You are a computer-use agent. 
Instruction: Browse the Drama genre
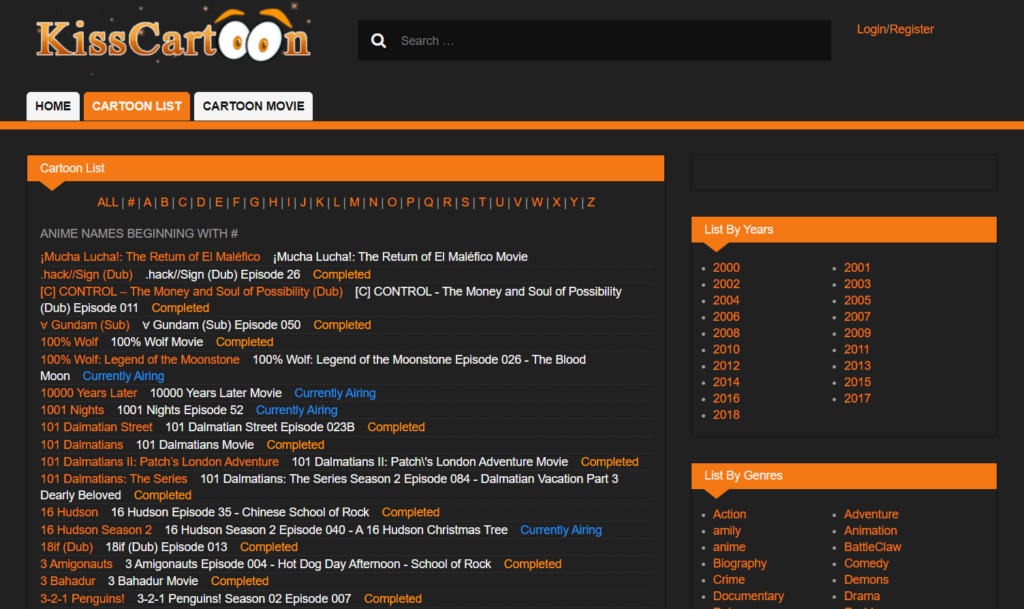click(x=862, y=596)
